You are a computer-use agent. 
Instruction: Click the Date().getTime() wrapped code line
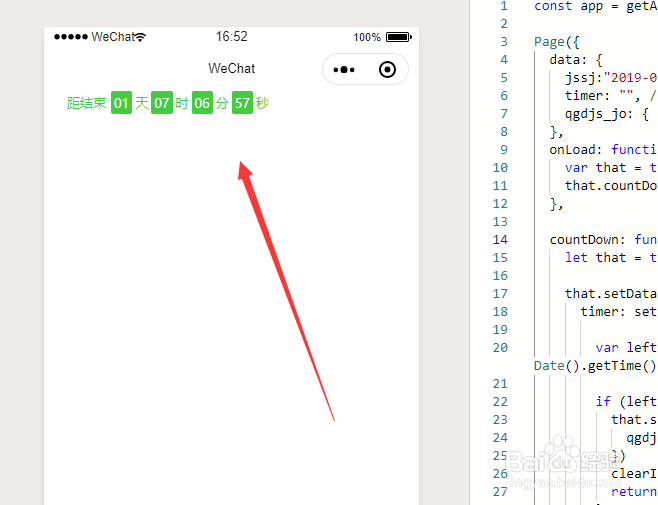(595, 366)
